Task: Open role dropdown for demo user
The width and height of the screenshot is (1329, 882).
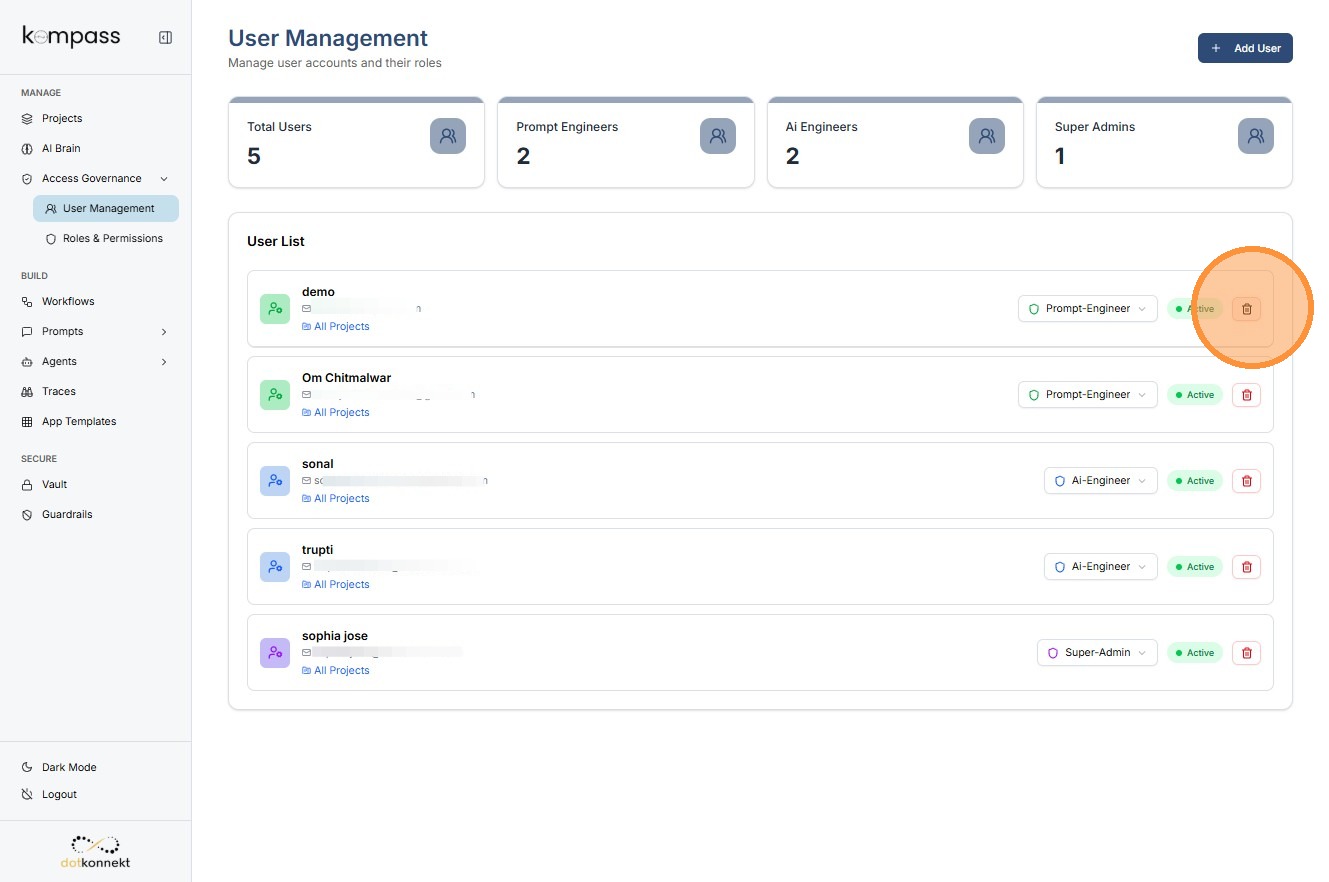Action: tap(1088, 309)
